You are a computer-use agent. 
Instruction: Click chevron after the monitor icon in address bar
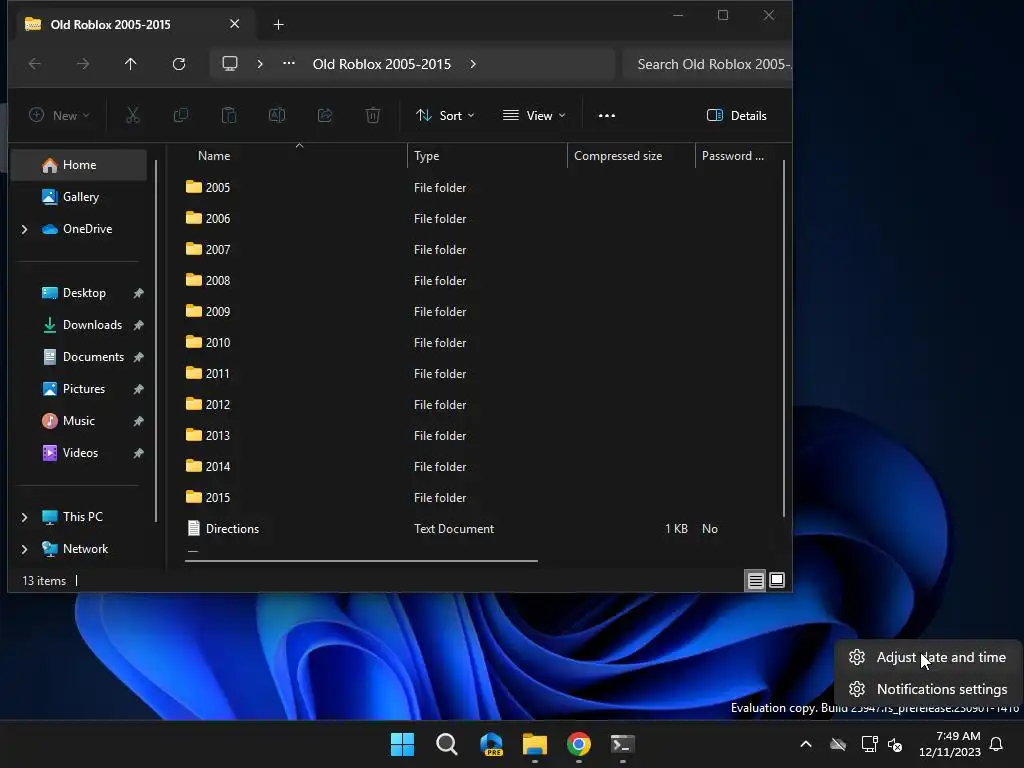pos(260,64)
